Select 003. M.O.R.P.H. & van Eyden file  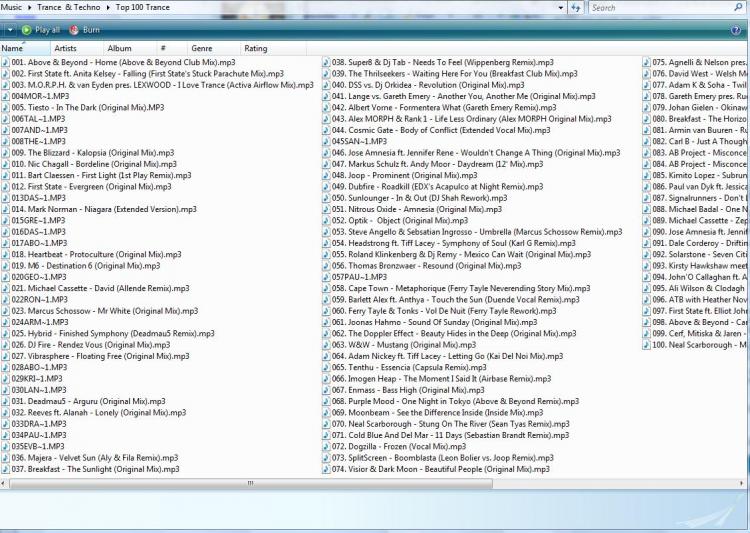[158, 85]
